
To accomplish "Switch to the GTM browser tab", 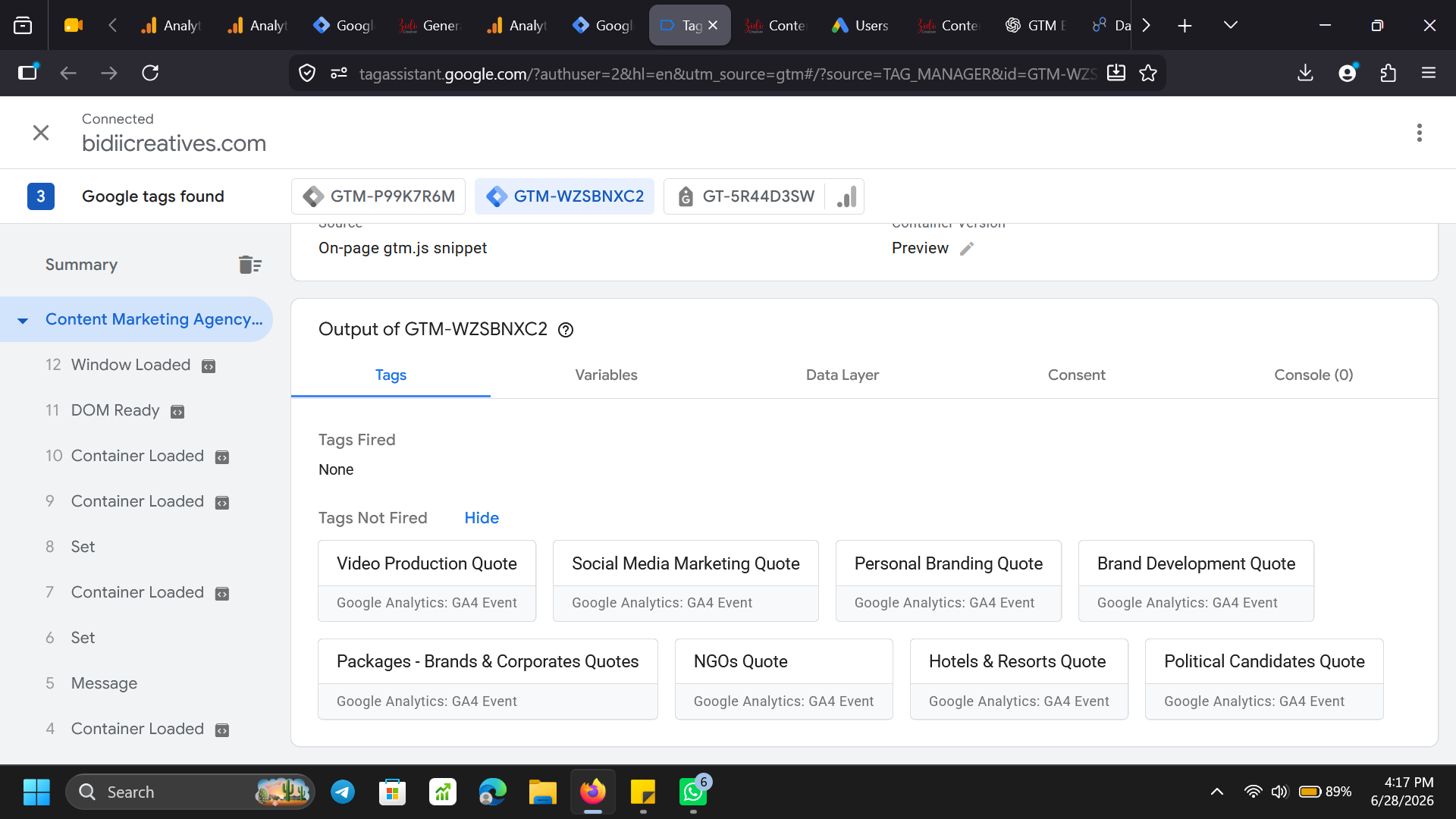I will tap(1035, 26).
